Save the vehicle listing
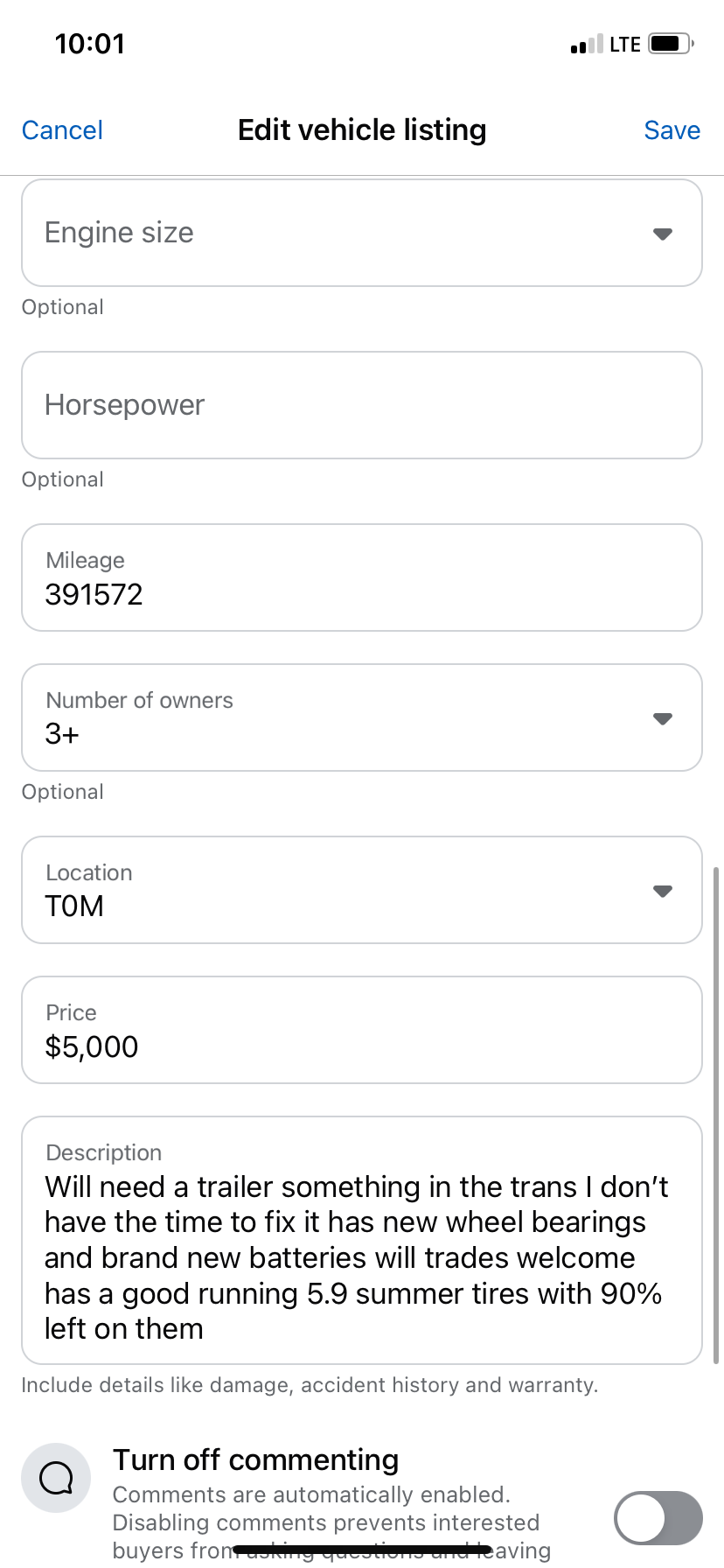The height and width of the screenshot is (1568, 724). tap(672, 130)
